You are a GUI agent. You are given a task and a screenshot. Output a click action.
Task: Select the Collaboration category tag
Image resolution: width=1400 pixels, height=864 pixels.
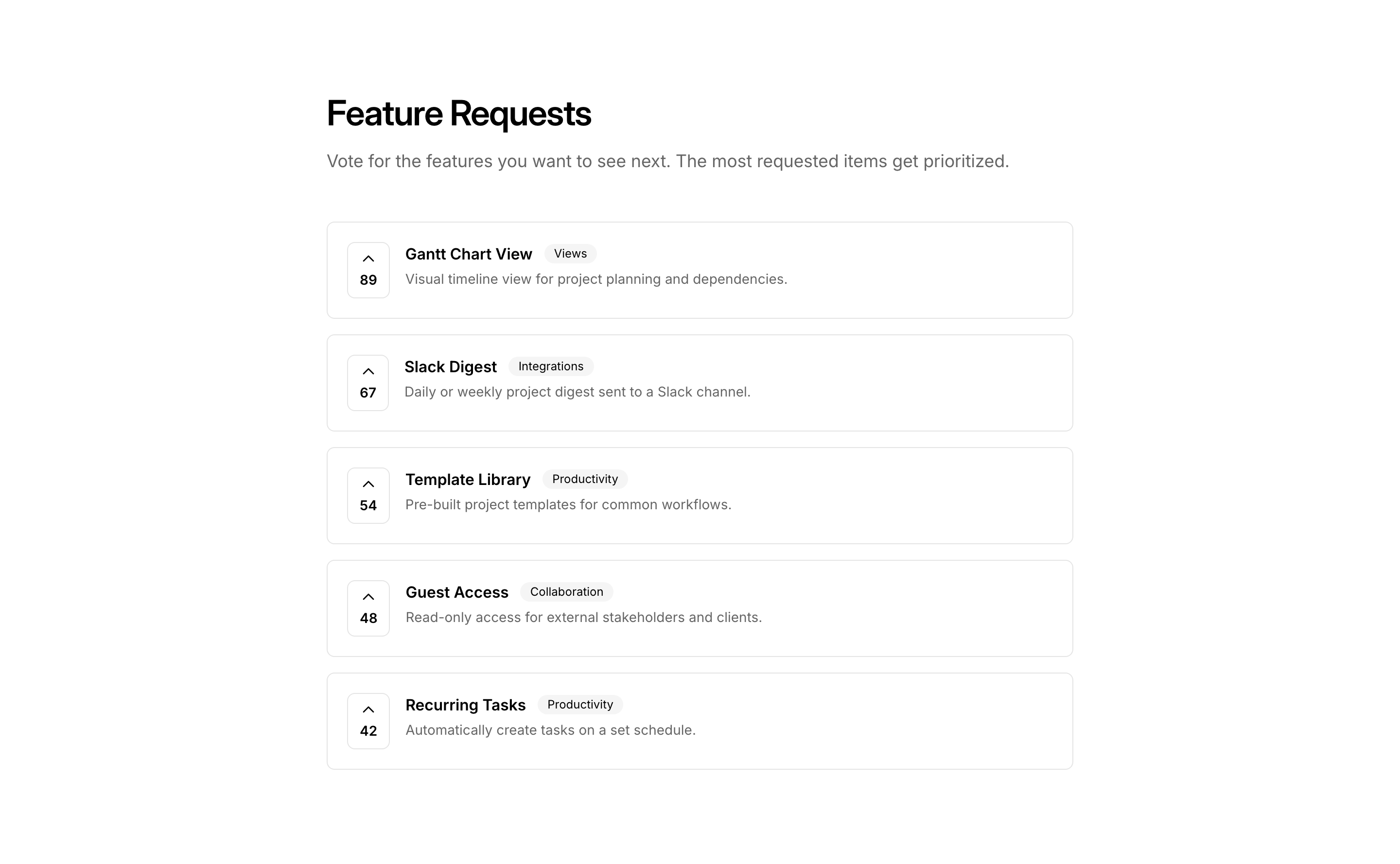pos(566,591)
